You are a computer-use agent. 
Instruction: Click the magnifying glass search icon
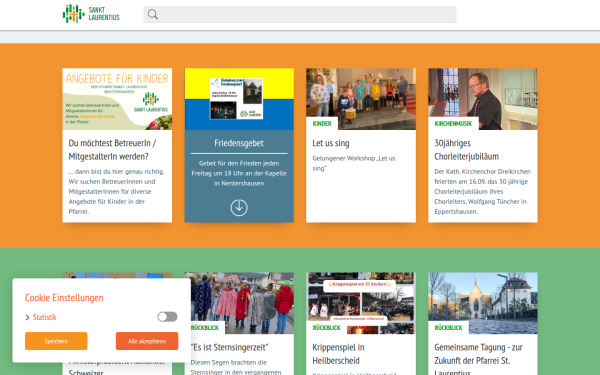tap(153, 15)
